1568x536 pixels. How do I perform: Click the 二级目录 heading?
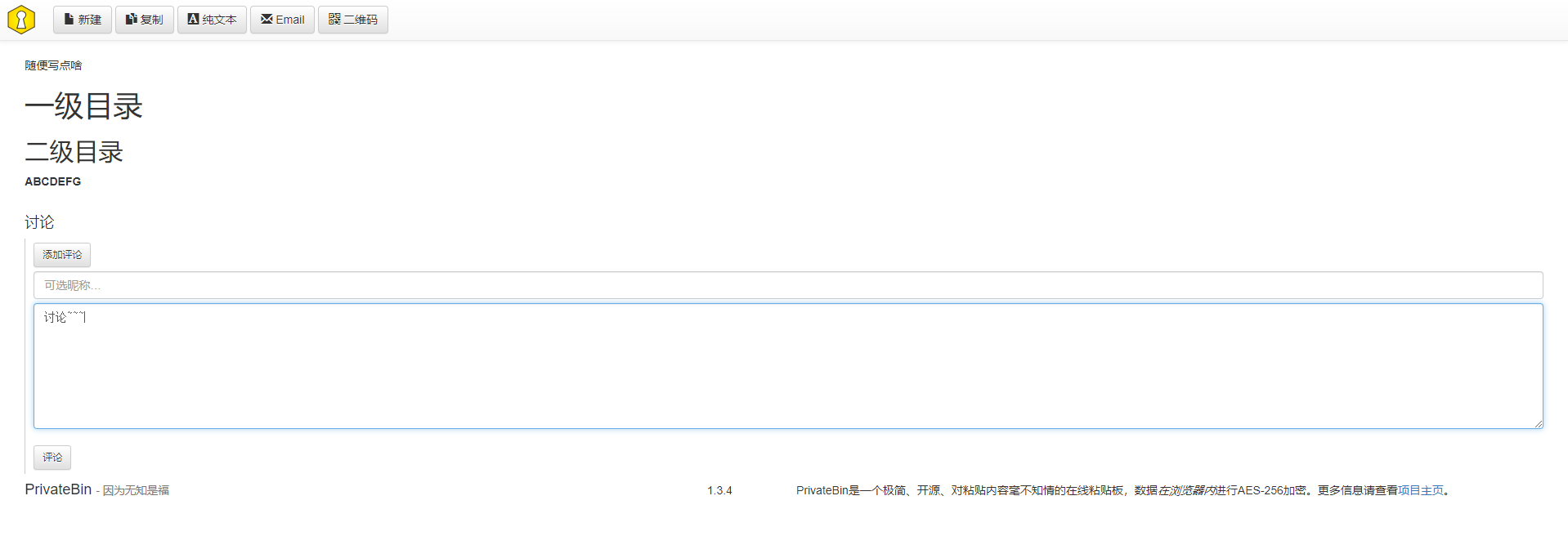coord(74,152)
